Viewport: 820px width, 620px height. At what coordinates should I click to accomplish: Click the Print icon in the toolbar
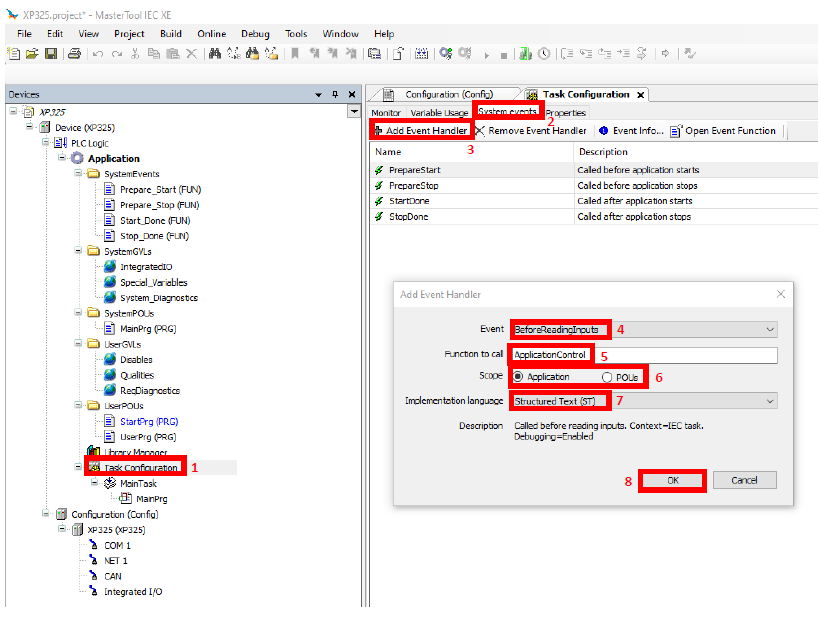[x=74, y=53]
